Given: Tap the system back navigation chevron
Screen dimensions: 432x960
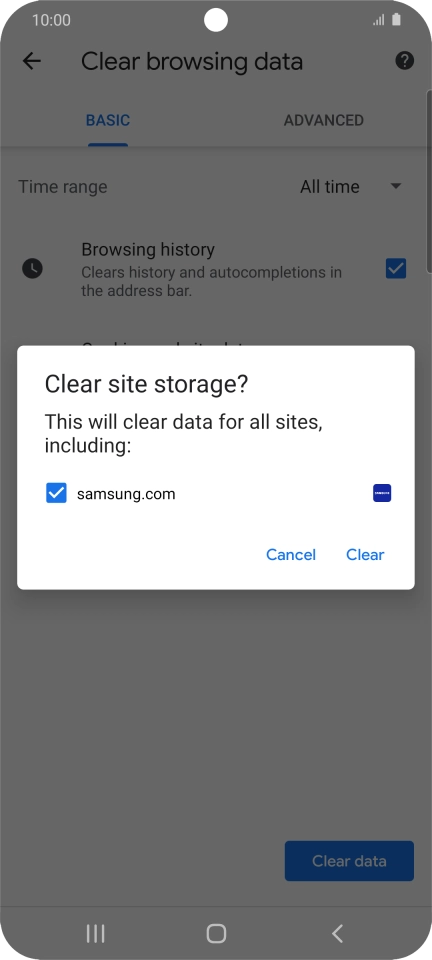Looking at the screenshot, I should click(337, 933).
